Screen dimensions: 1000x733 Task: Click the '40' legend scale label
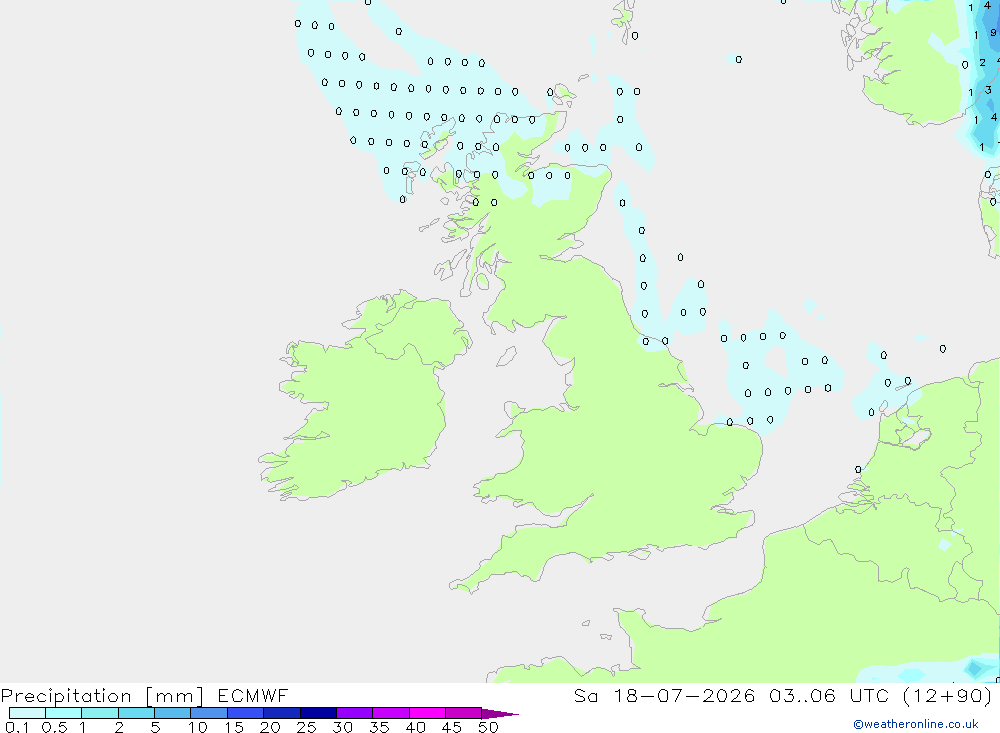point(415,727)
